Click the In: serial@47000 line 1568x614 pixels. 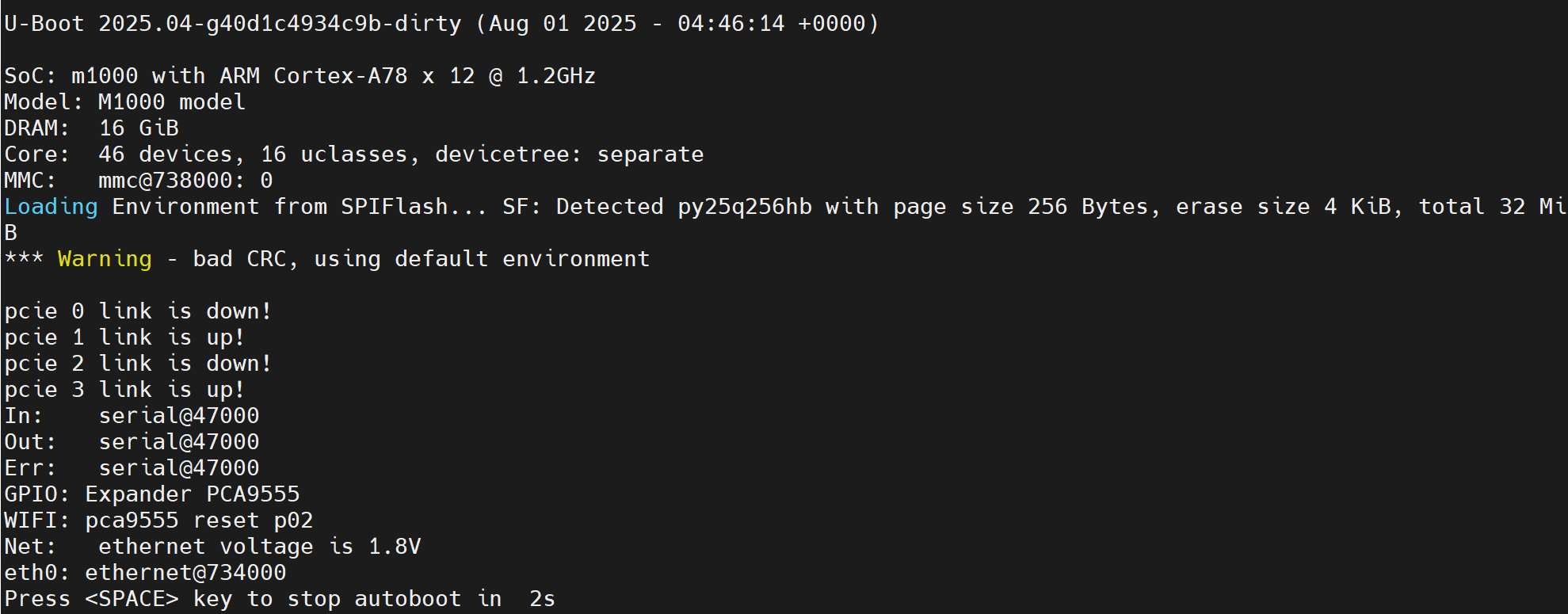(x=132, y=416)
